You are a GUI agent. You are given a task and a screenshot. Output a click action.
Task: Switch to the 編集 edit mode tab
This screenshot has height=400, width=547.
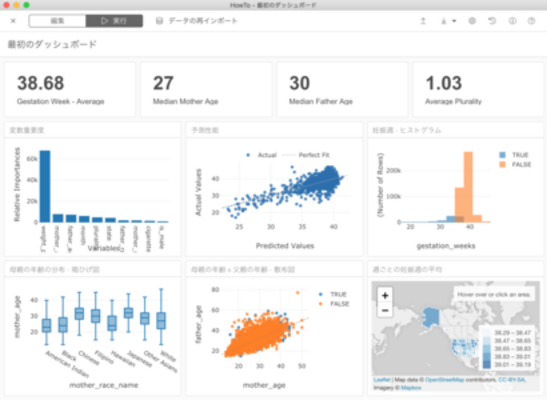click(57, 21)
